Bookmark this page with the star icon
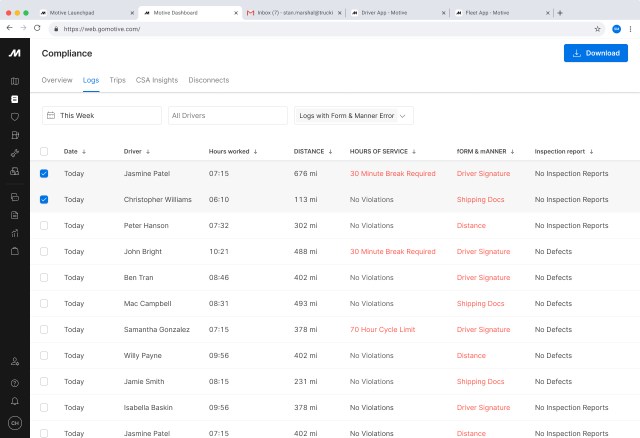Image resolution: width=640 pixels, height=438 pixels. [x=598, y=29]
